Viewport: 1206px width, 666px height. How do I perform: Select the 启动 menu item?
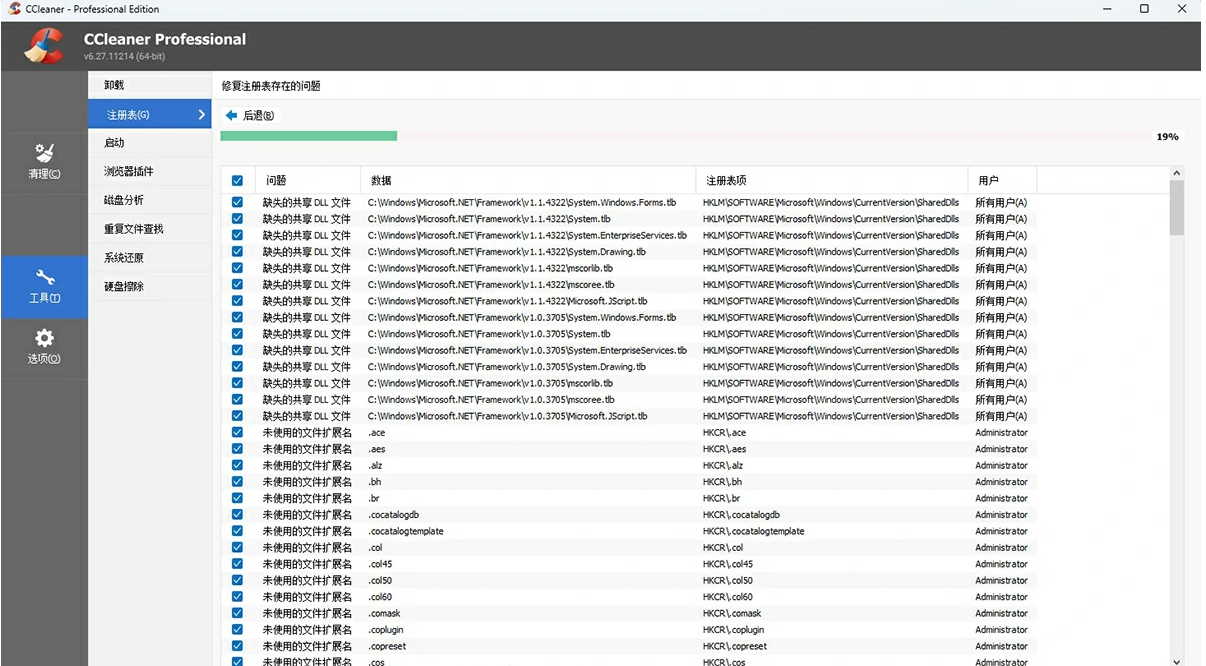tap(150, 143)
